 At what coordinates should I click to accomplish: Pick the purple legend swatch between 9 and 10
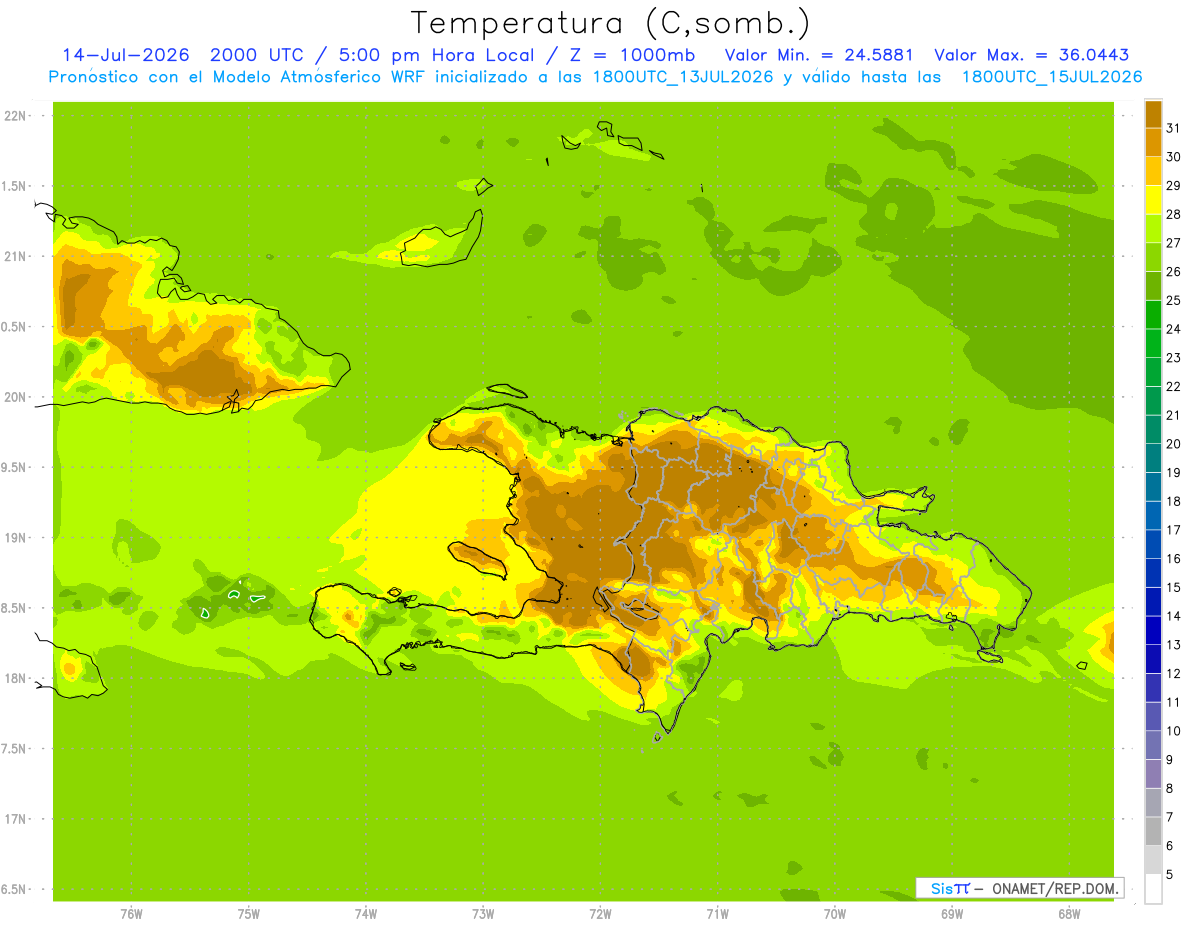(x=1153, y=745)
